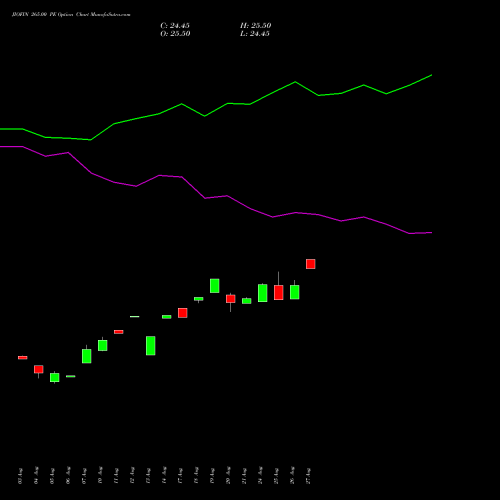Click the green candle for 18 Aug
This screenshot has width=500, height=500.
[199, 299]
